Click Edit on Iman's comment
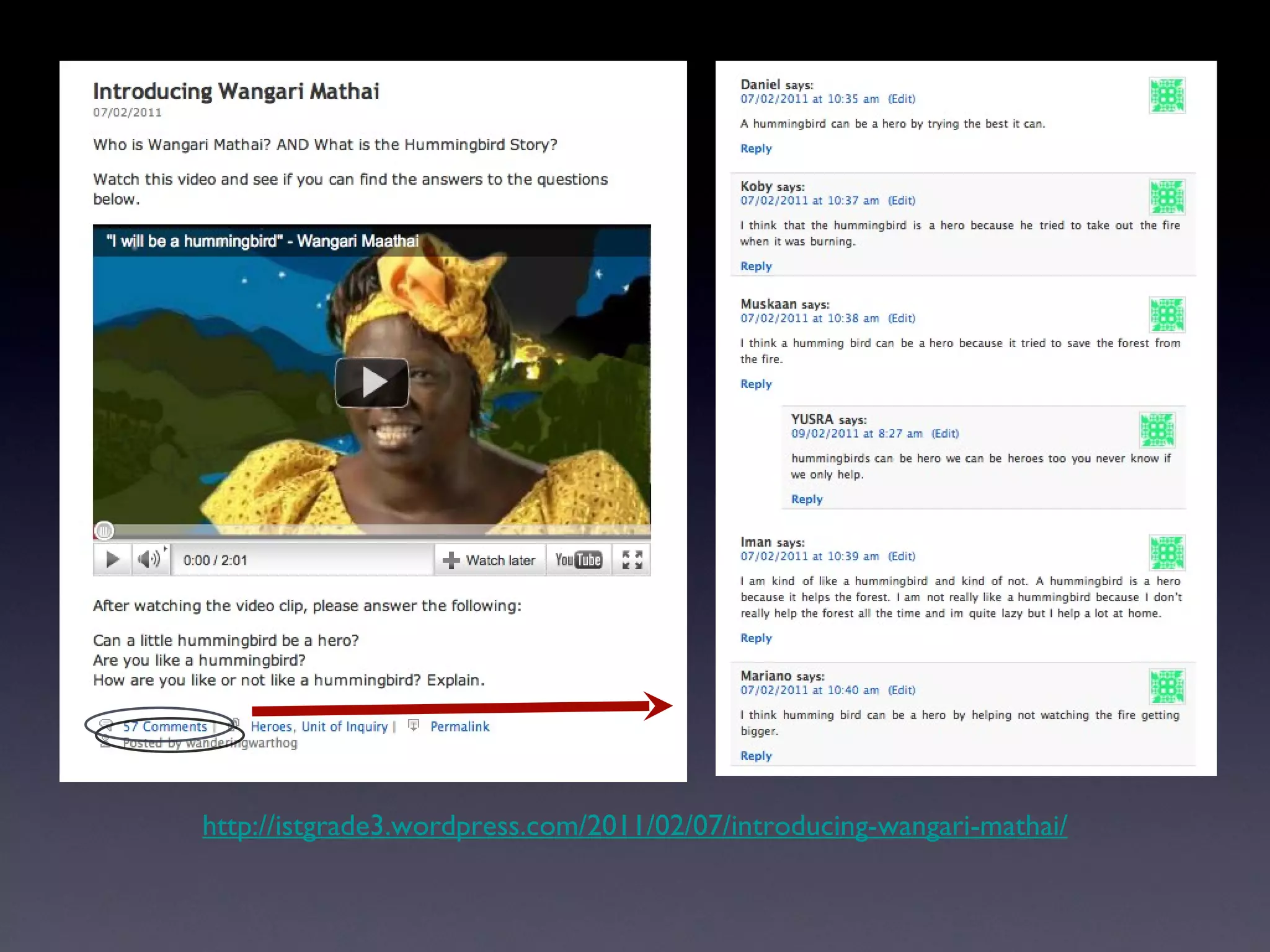This screenshot has width=1270, height=952. (902, 556)
